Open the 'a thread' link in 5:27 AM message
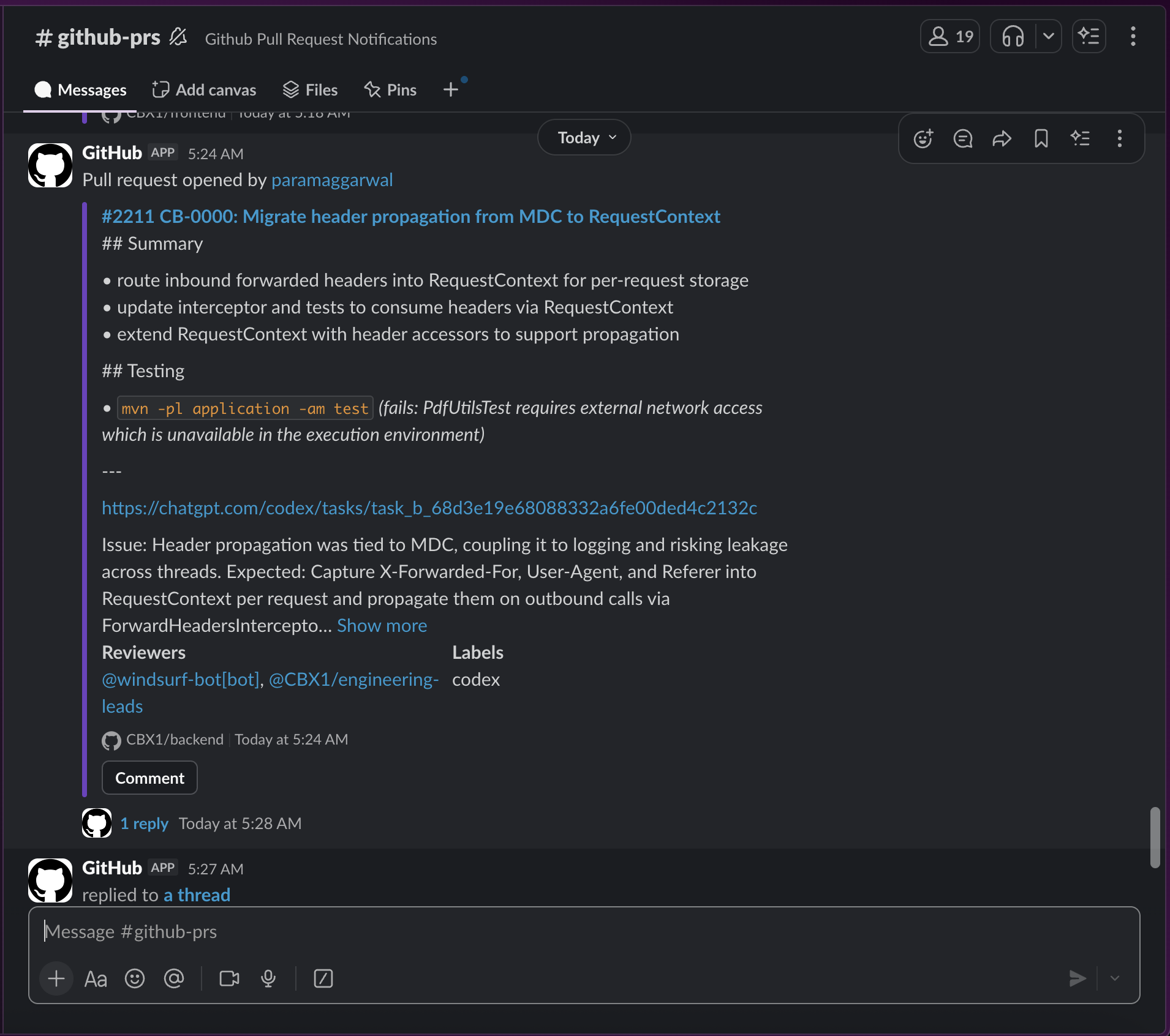The height and width of the screenshot is (1036, 1170). coord(197,895)
